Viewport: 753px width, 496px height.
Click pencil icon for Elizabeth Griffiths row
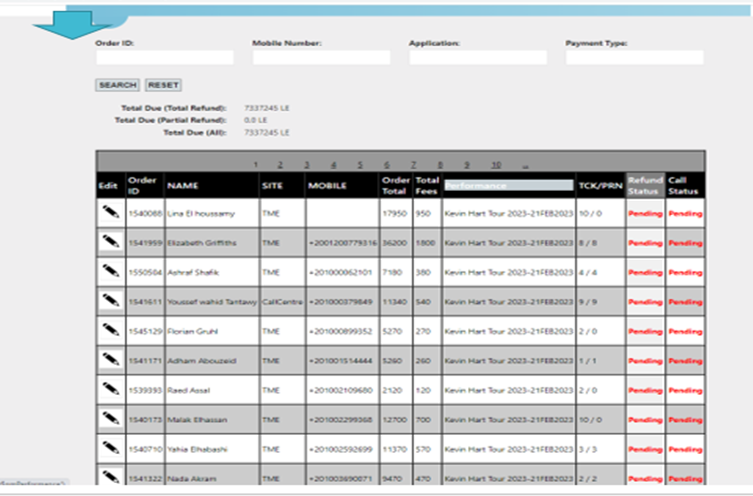tap(111, 242)
